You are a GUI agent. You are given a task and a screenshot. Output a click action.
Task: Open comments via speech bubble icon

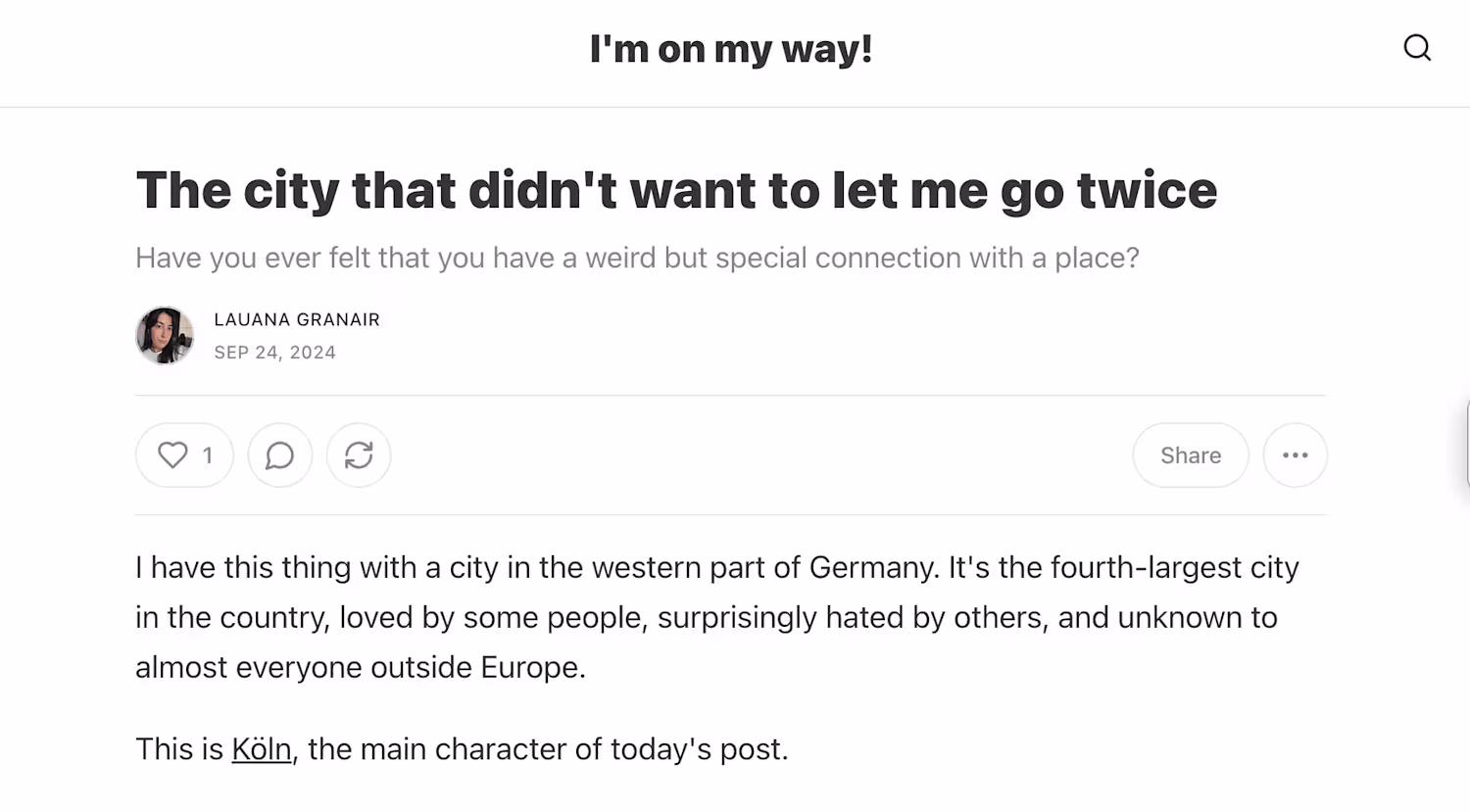(x=280, y=455)
